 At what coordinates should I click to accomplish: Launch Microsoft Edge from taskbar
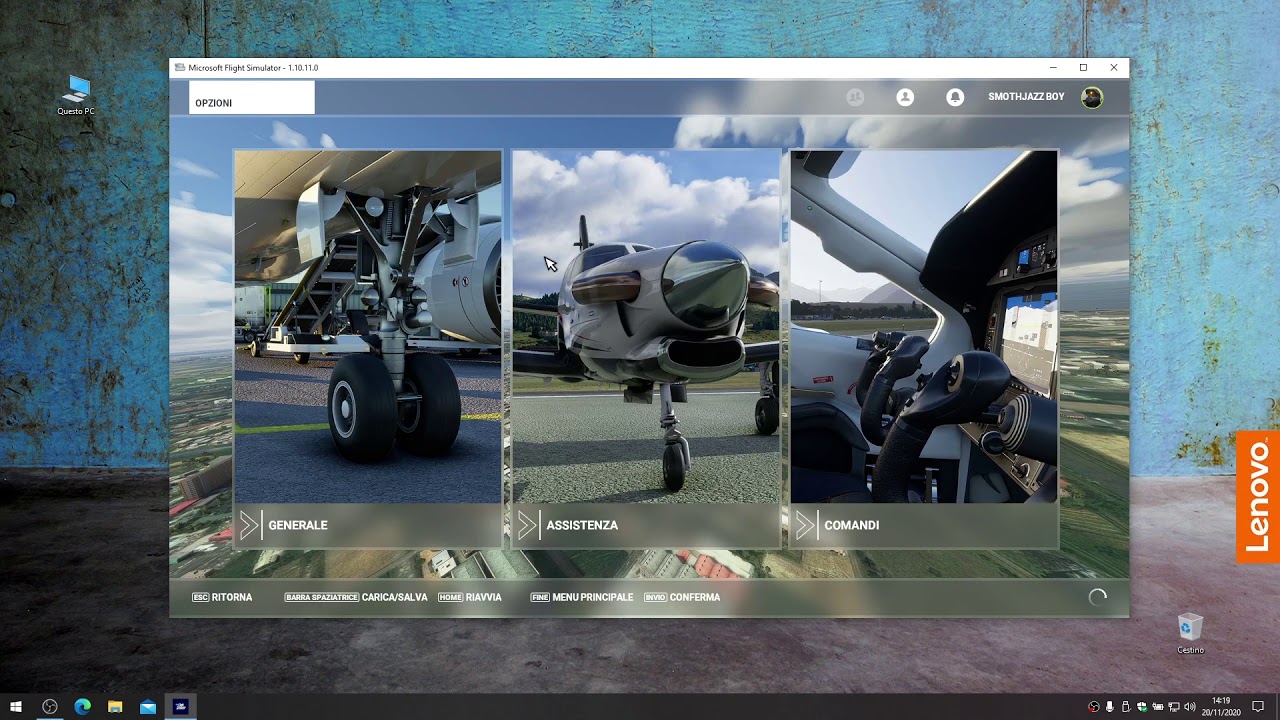pyautogui.click(x=83, y=707)
